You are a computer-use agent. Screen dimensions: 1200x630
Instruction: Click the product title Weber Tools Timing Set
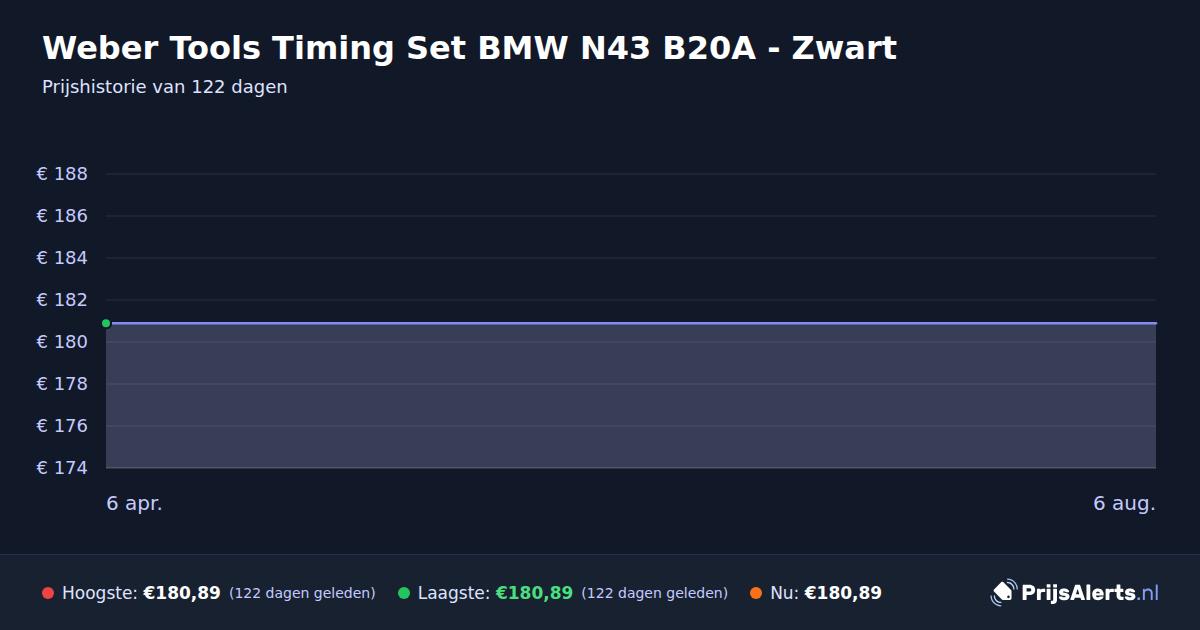point(469,48)
